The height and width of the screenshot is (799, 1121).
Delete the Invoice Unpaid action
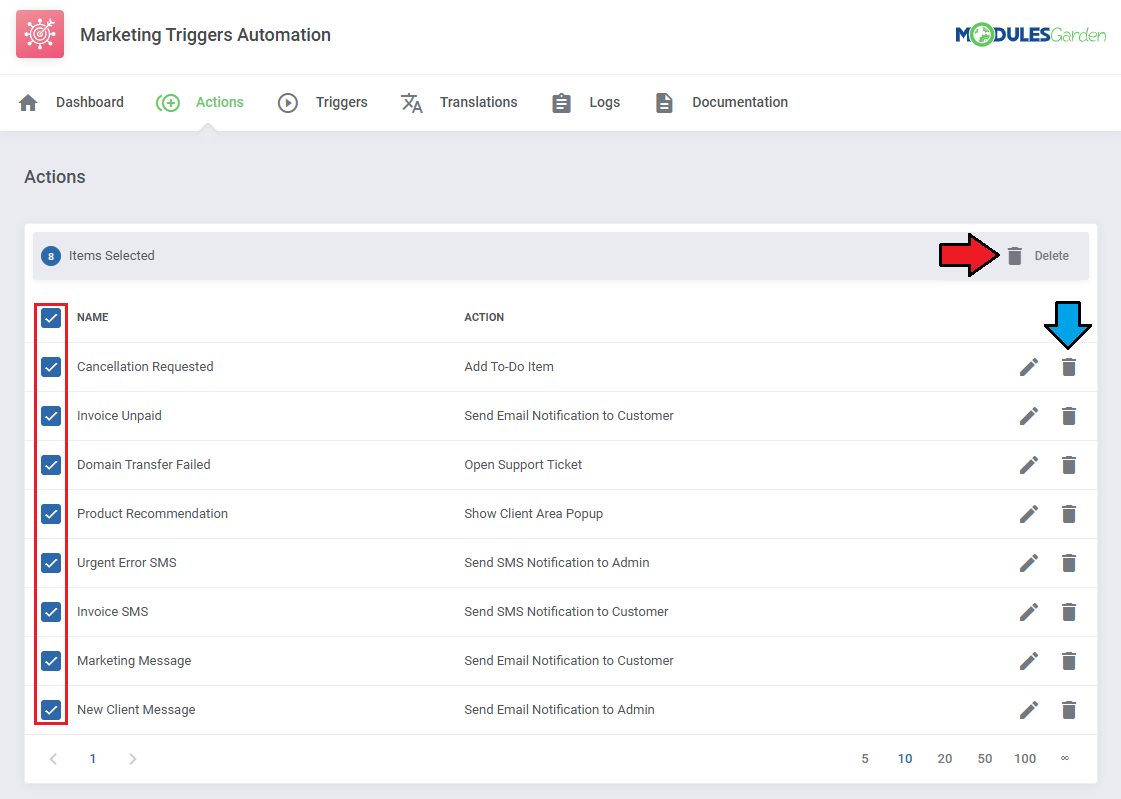pos(1069,416)
